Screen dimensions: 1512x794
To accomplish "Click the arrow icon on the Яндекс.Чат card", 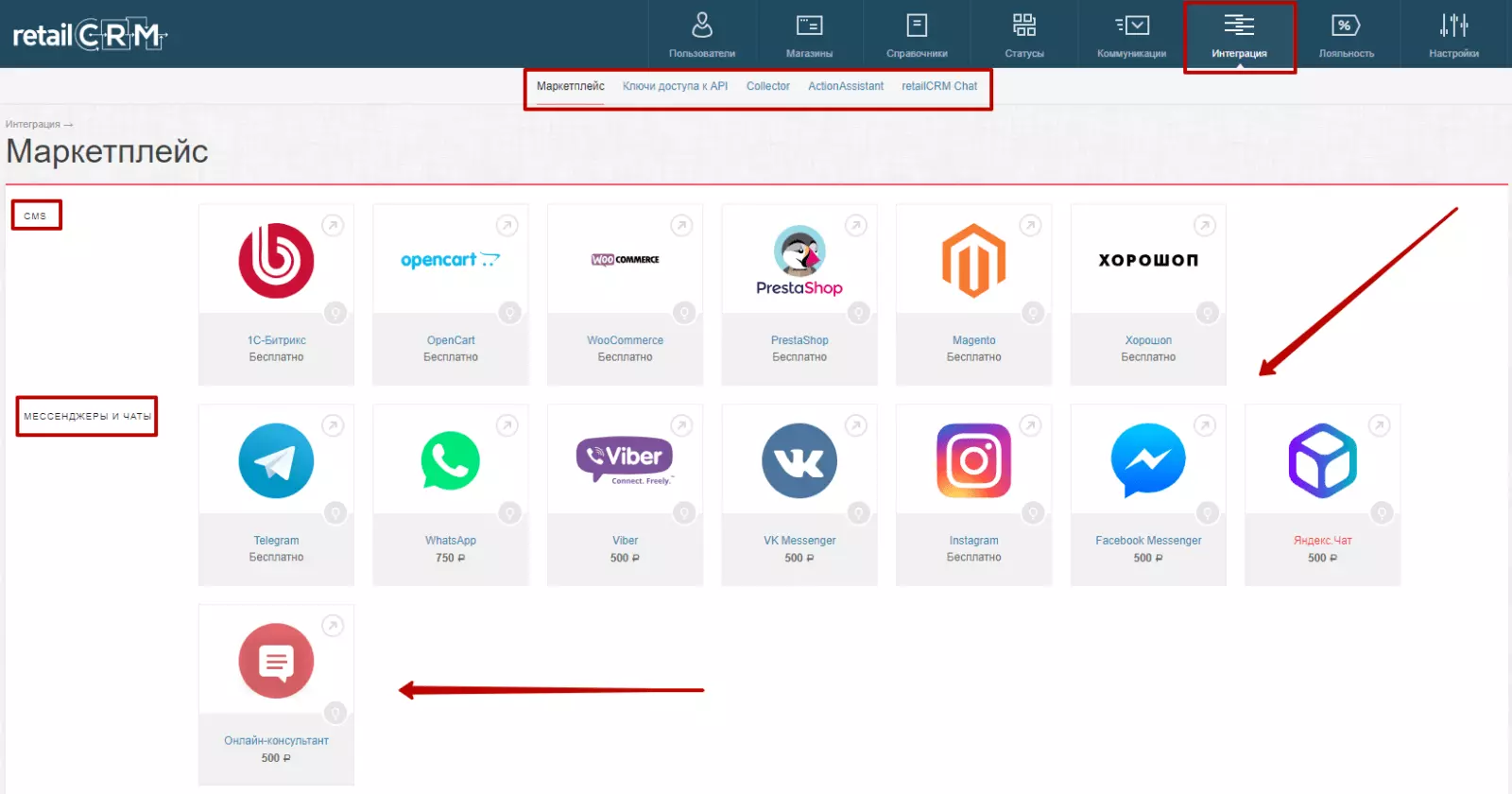I will click(x=1380, y=426).
